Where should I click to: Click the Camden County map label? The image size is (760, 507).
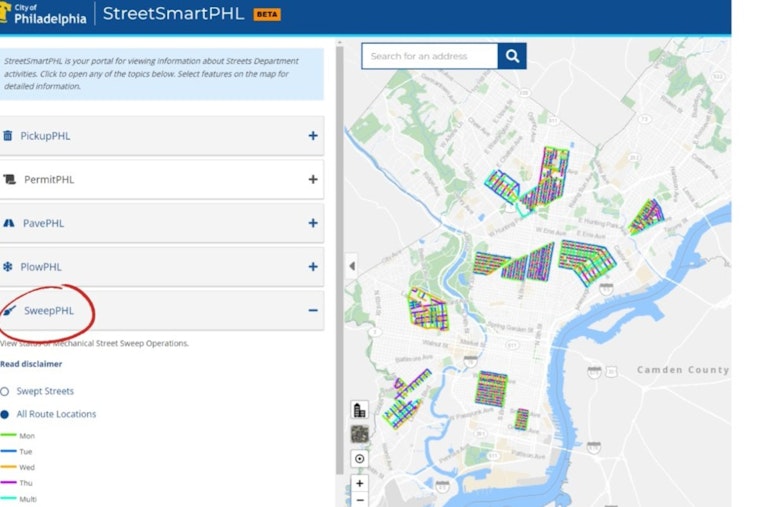click(x=683, y=370)
